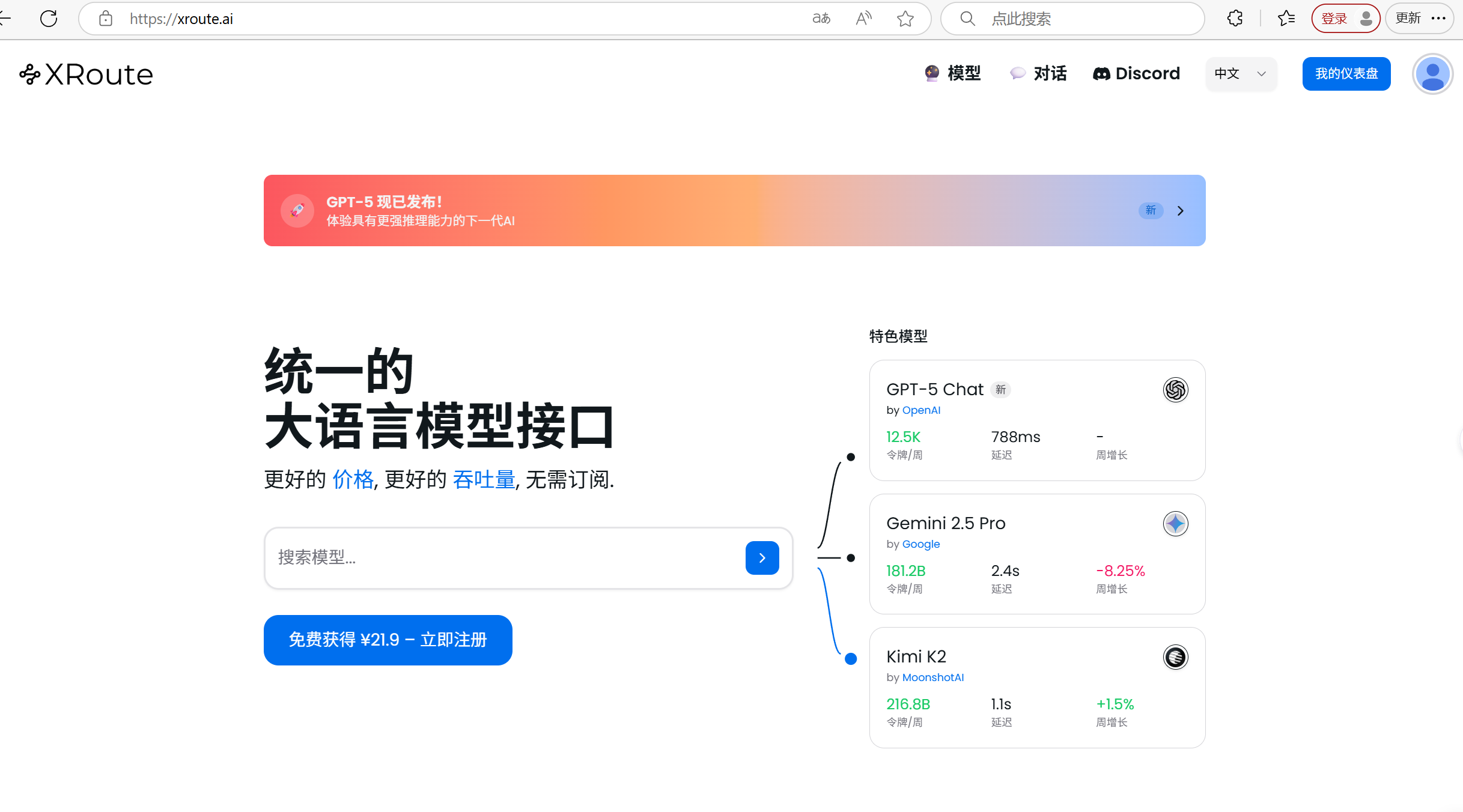Open the user avatar profile icon

[1432, 74]
